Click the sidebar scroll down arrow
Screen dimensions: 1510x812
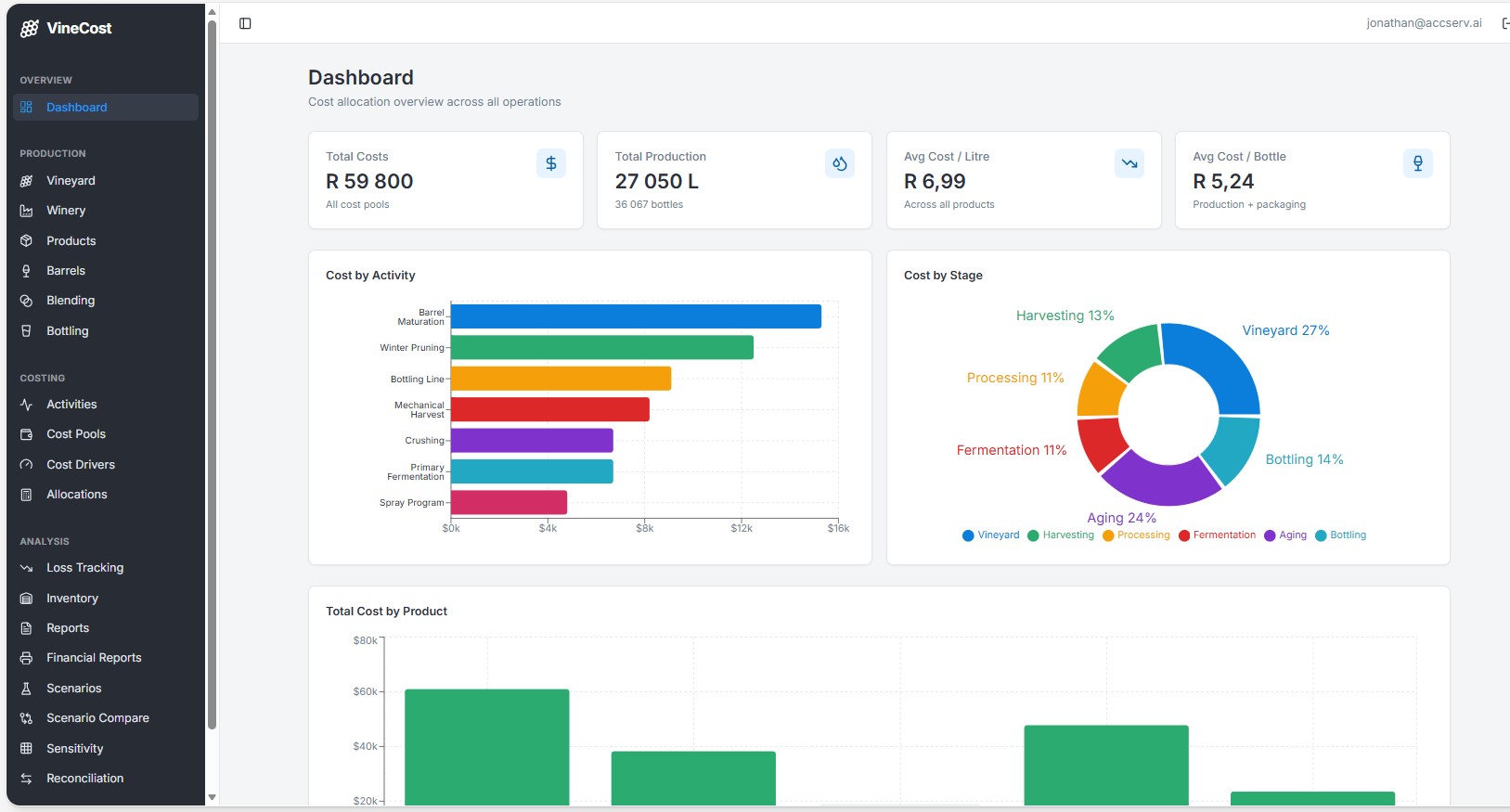coord(212,797)
